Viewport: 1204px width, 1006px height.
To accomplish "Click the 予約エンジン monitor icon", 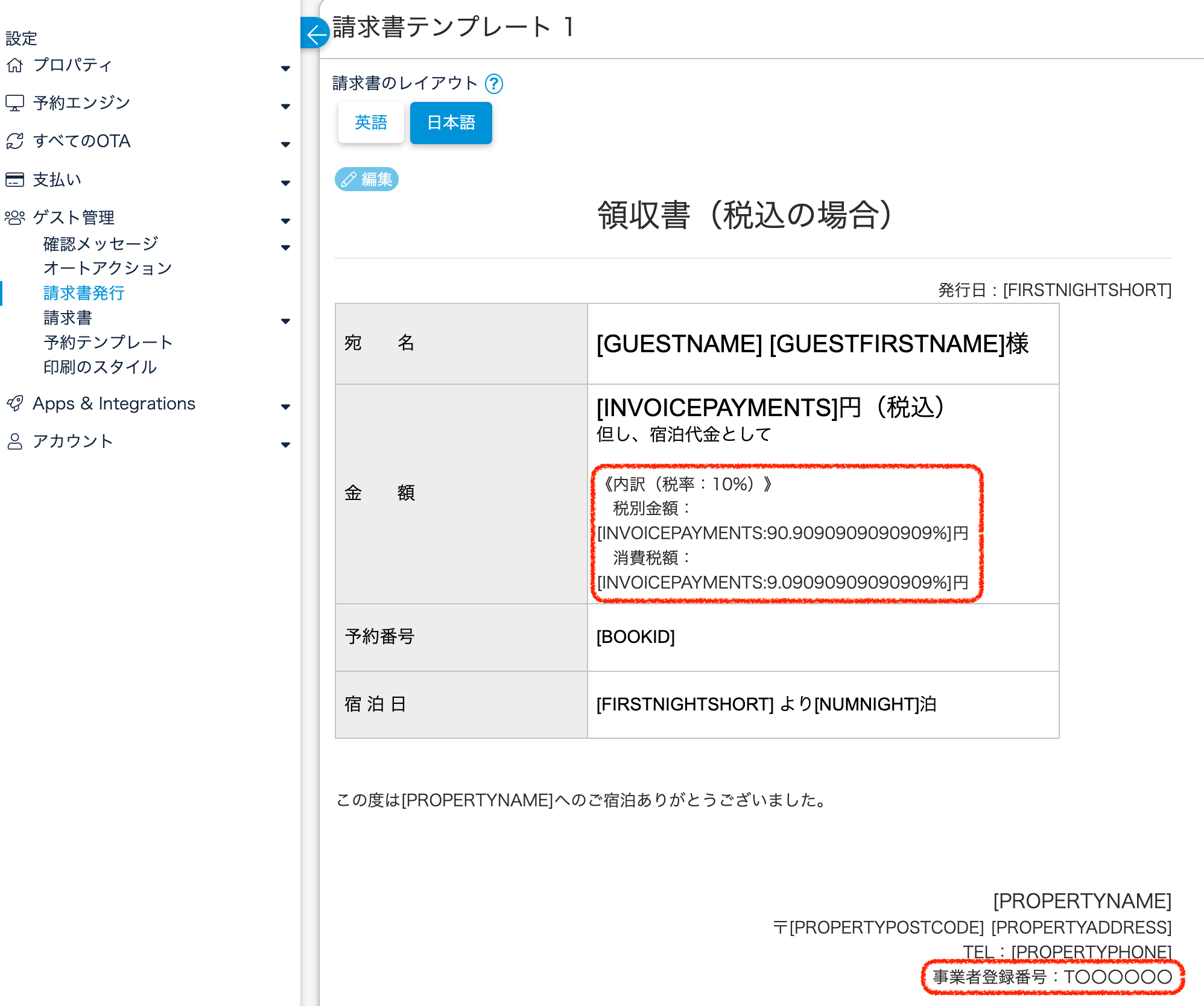I will pos(14,103).
